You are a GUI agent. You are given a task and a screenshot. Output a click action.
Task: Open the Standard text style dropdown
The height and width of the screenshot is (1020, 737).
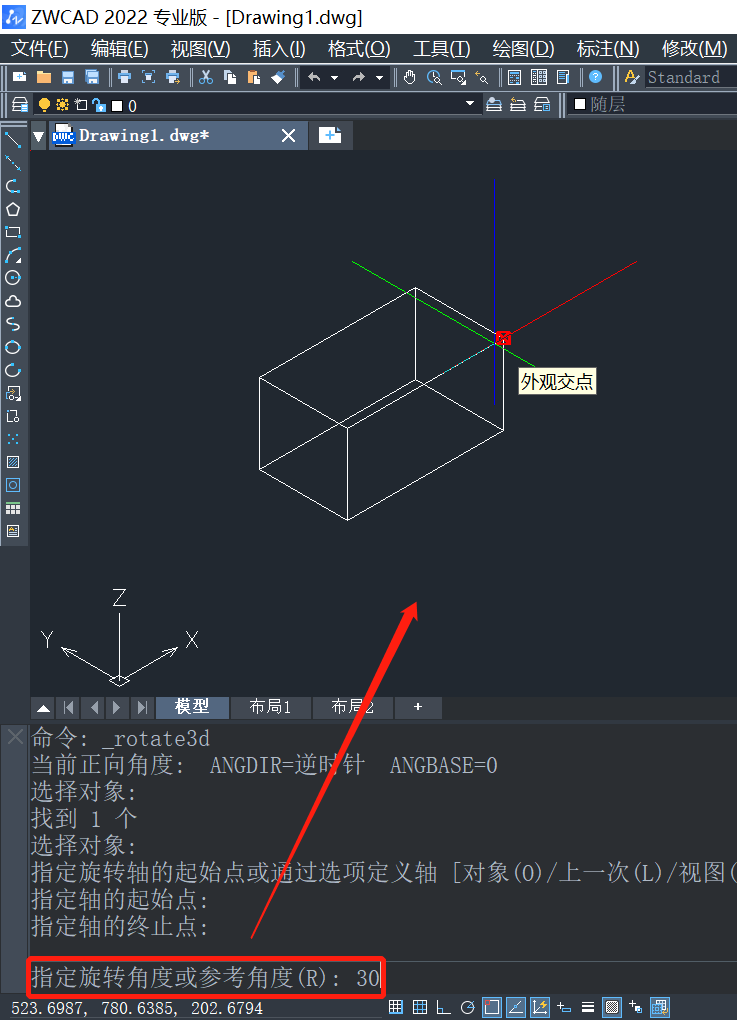690,77
